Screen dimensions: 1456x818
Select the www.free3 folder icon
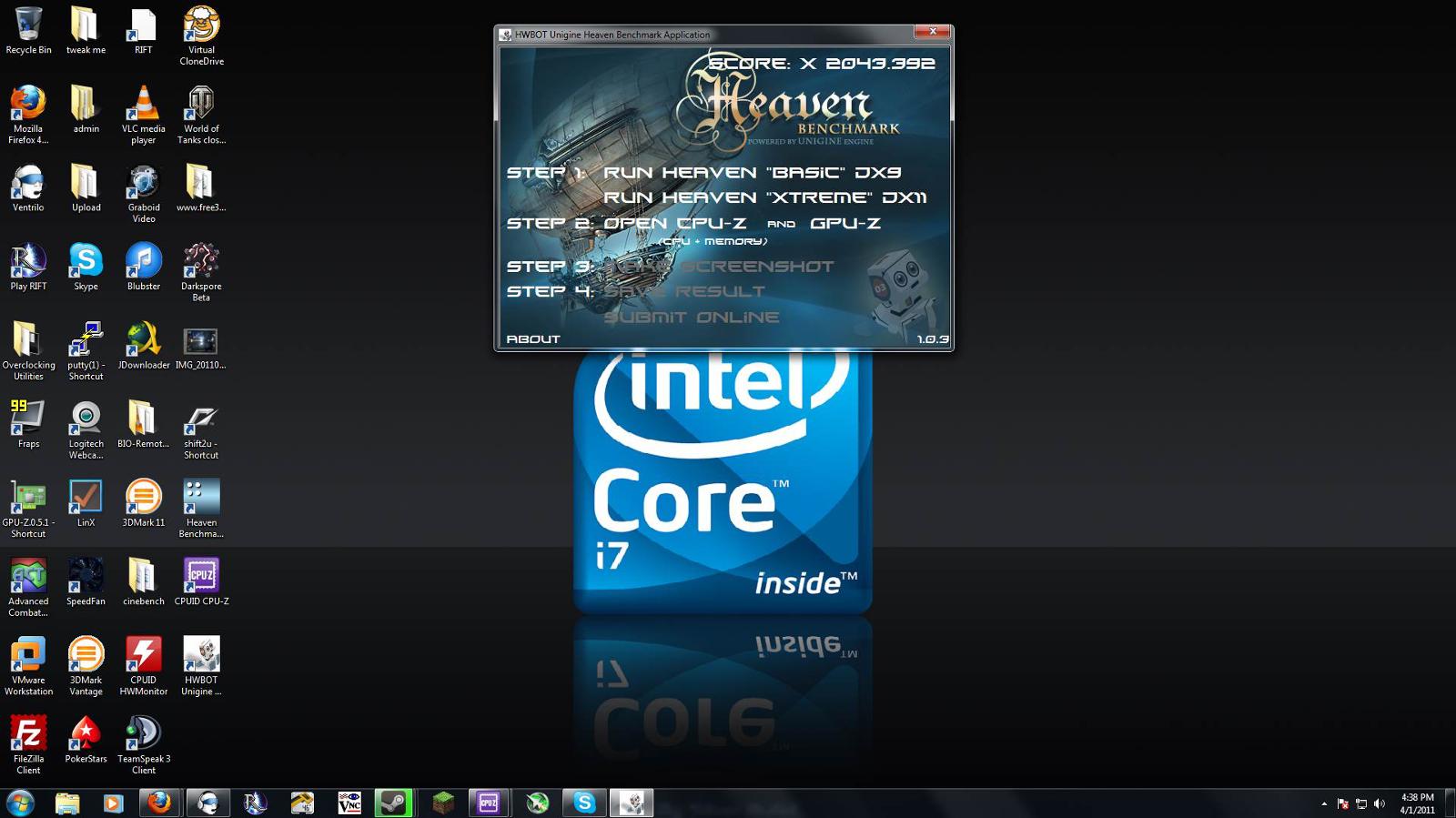click(x=201, y=188)
